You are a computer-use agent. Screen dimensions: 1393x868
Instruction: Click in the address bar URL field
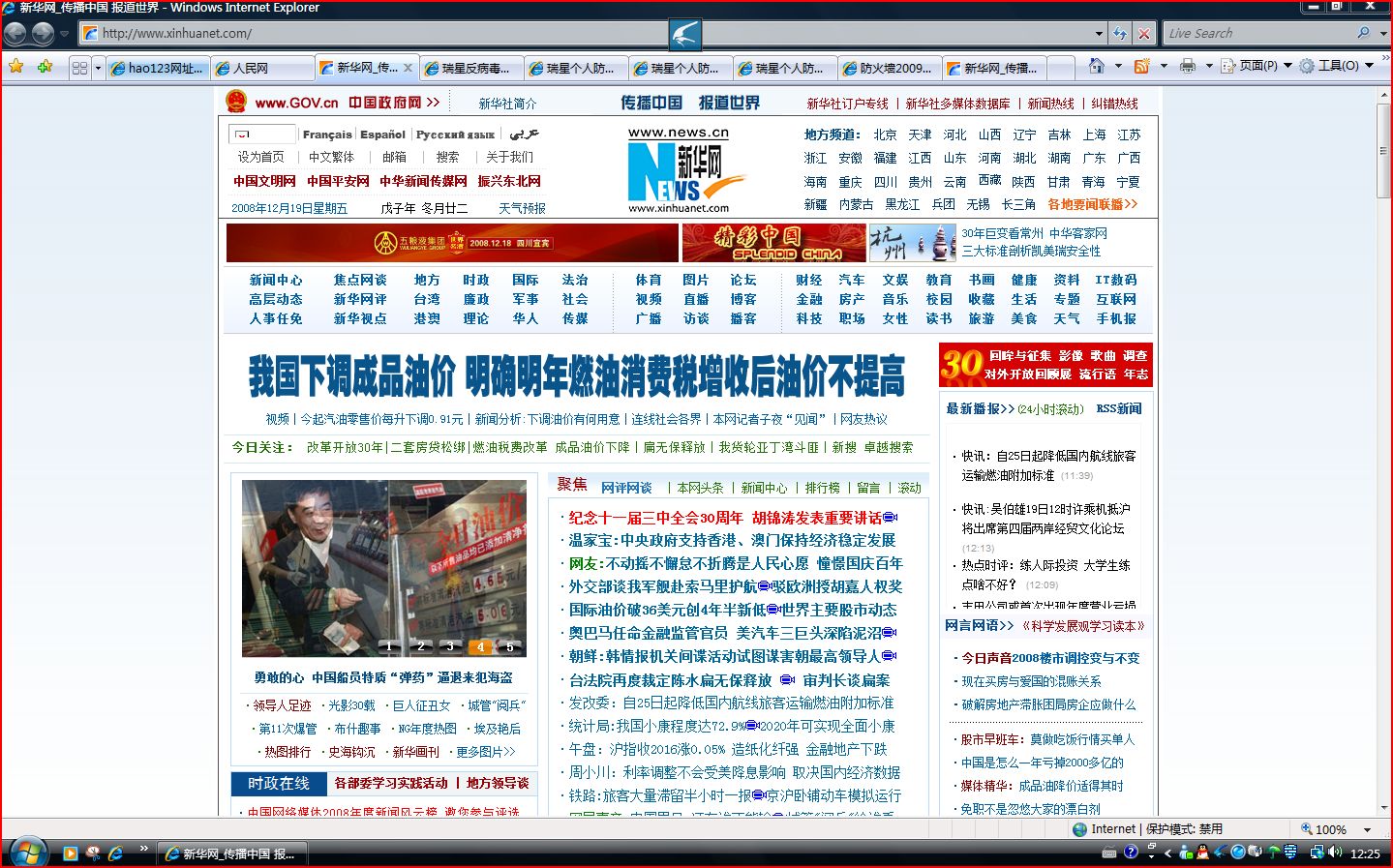(x=591, y=34)
